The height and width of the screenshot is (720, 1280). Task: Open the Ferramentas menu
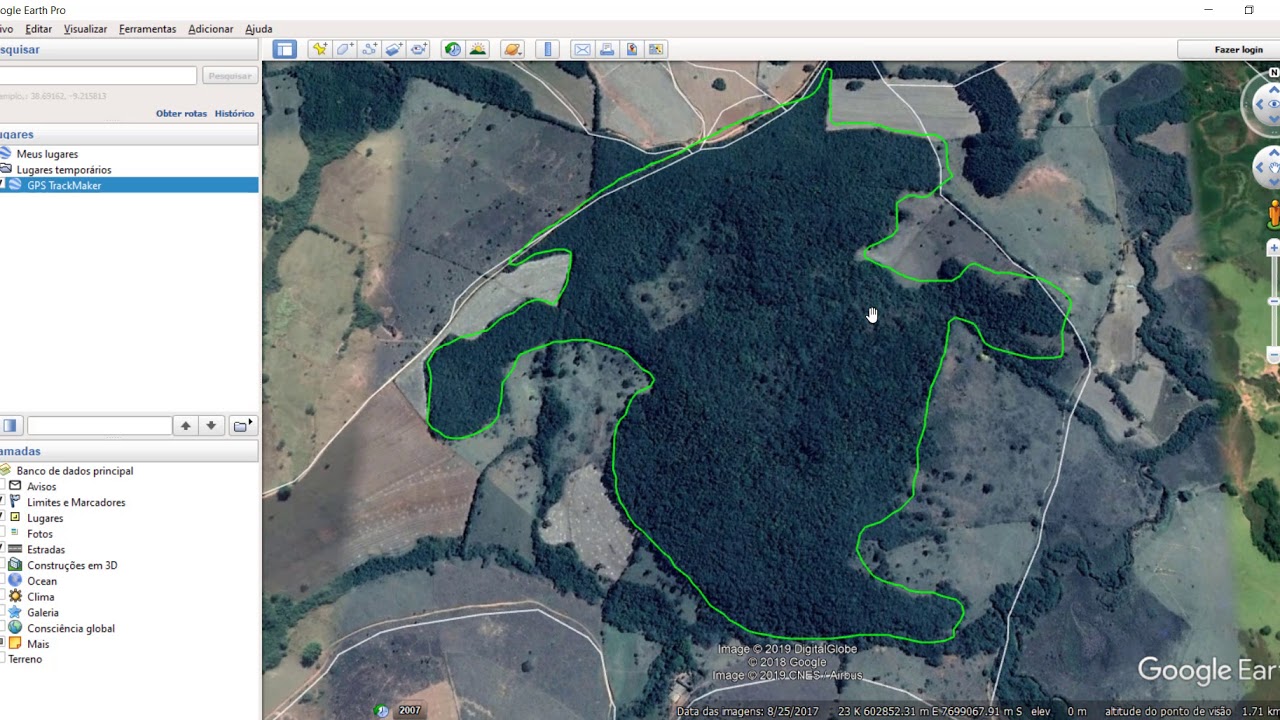coord(147,29)
